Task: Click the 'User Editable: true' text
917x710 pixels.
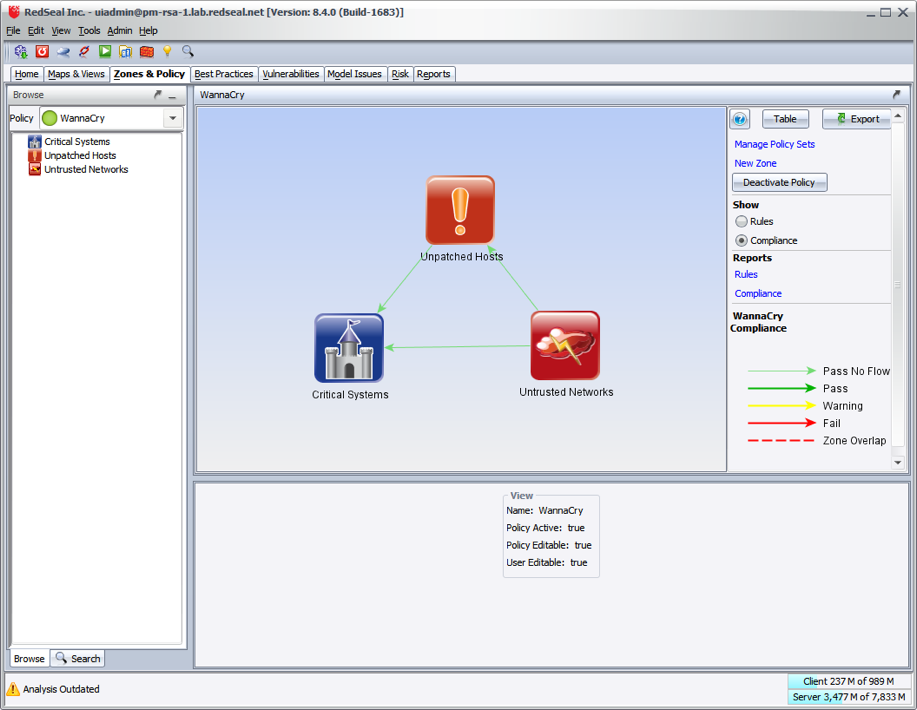Action: [x=547, y=563]
